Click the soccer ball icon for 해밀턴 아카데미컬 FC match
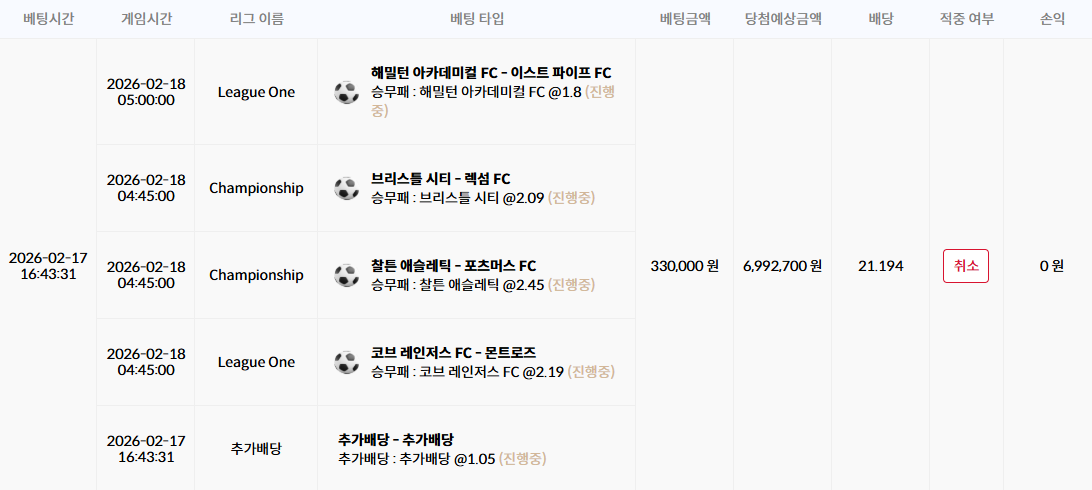Screen dimensions: 1092x490 [x=346, y=92]
